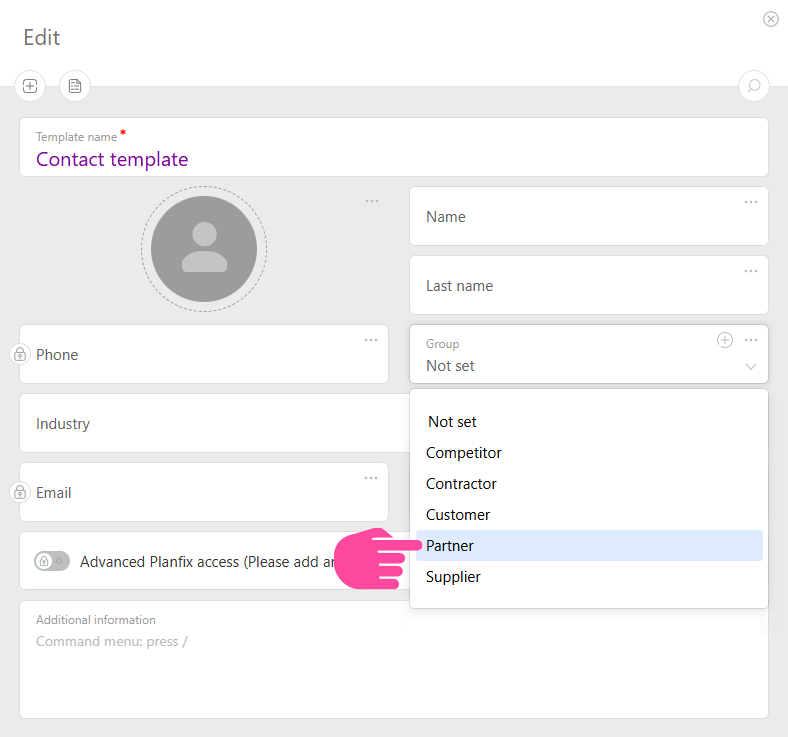Click the Template name input field
Screen dimensions: 788x737
click(393, 159)
